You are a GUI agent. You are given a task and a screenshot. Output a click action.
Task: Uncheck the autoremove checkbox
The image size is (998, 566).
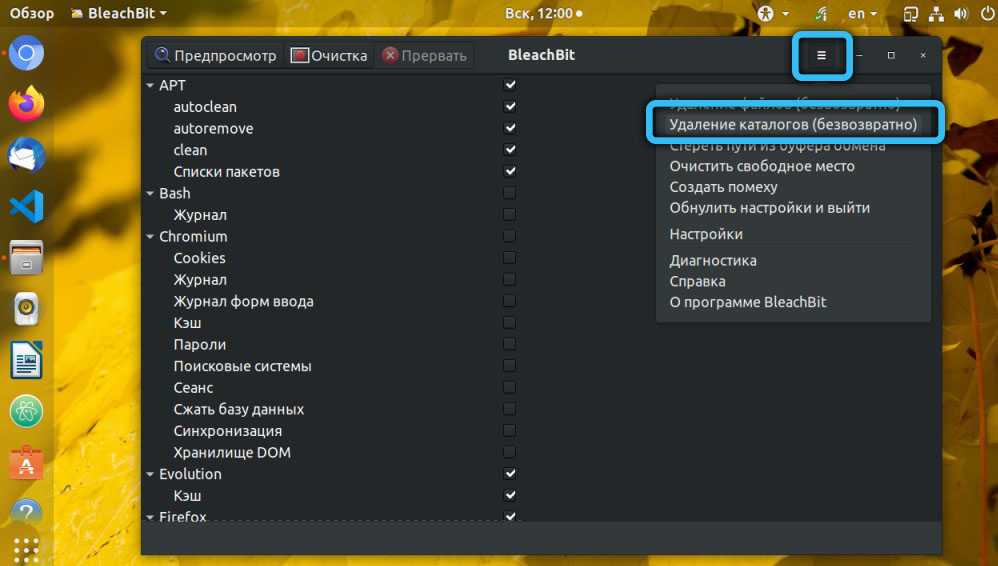[510, 128]
